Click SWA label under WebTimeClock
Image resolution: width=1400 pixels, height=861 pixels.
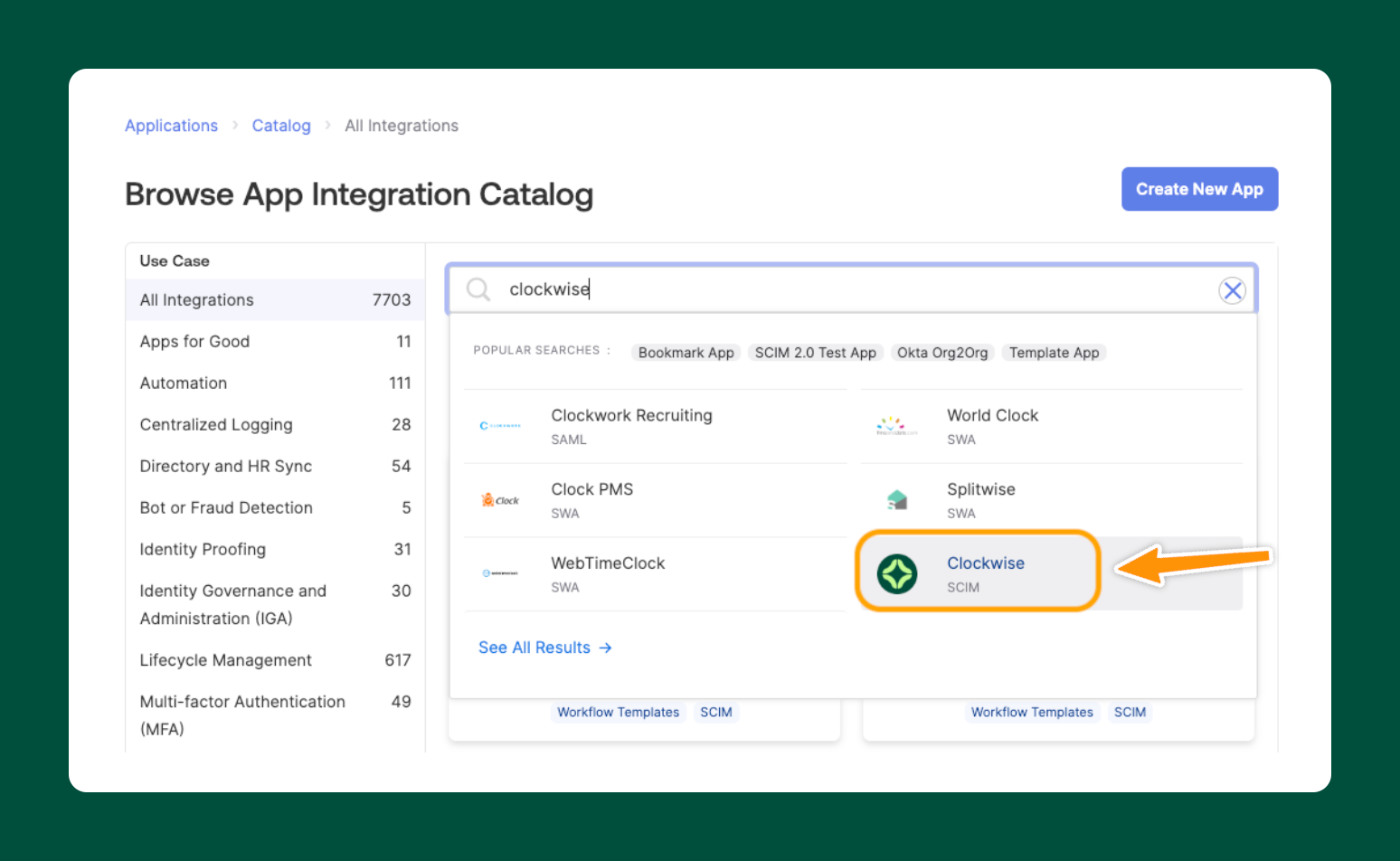tap(565, 588)
